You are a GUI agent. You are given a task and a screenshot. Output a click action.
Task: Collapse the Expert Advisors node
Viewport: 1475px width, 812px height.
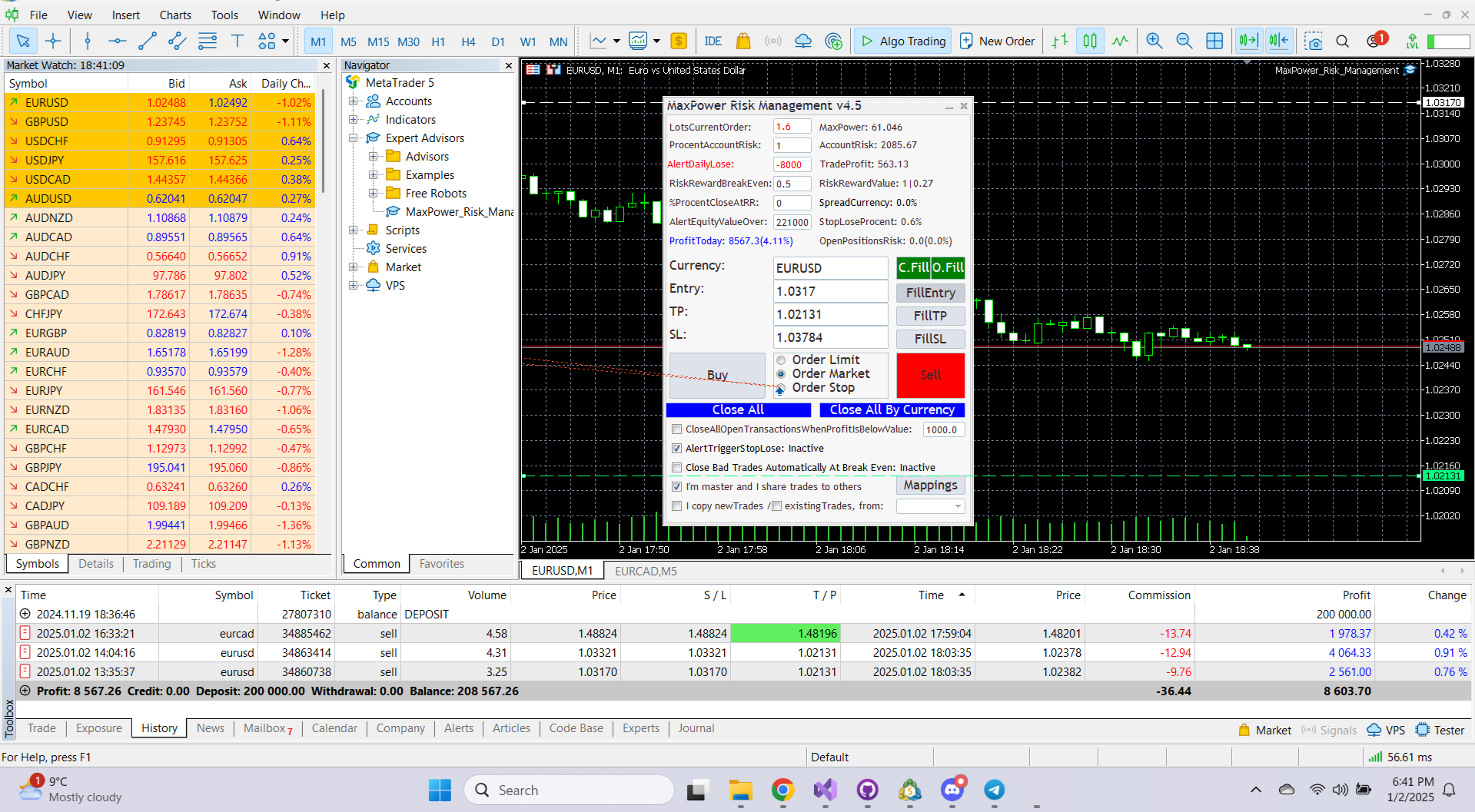(354, 138)
